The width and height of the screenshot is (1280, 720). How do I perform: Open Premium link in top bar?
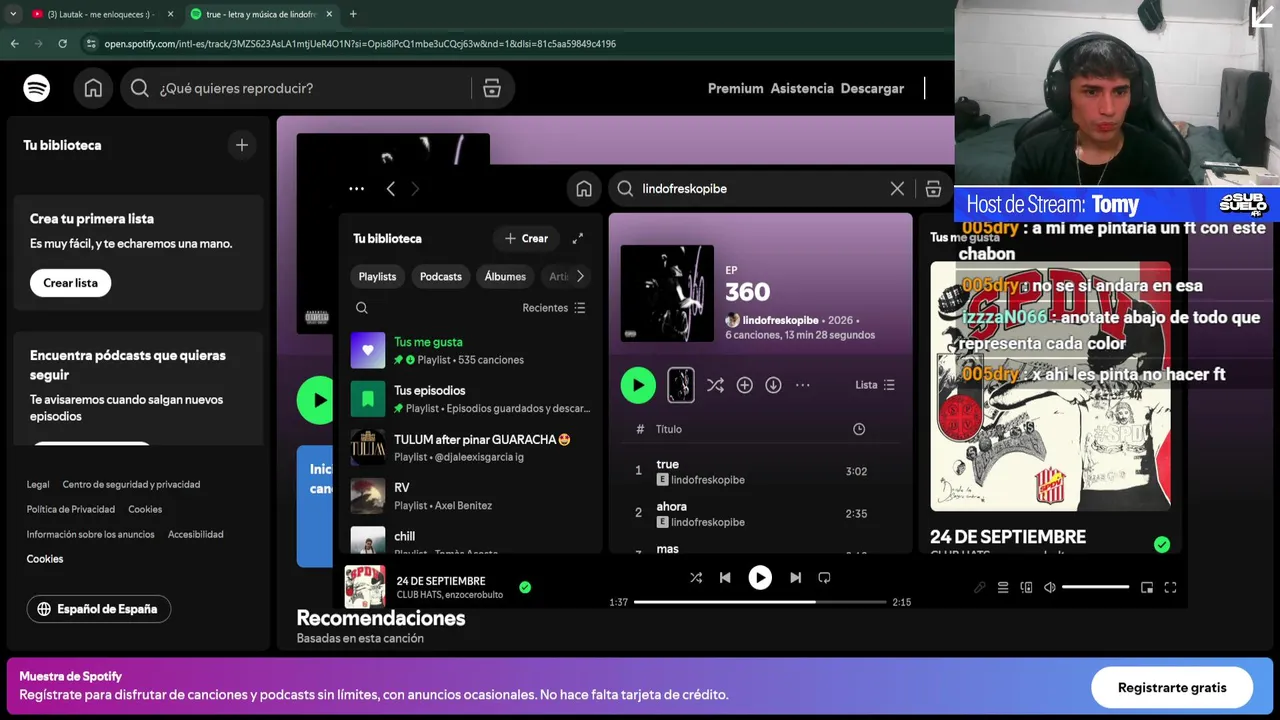(x=735, y=88)
